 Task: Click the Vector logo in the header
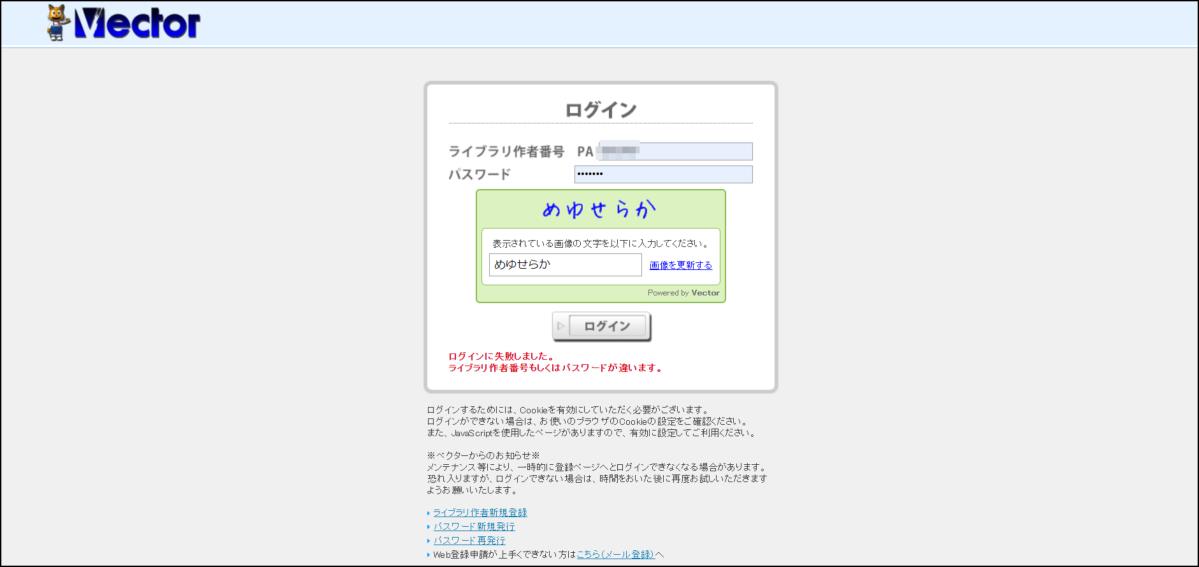click(123, 22)
